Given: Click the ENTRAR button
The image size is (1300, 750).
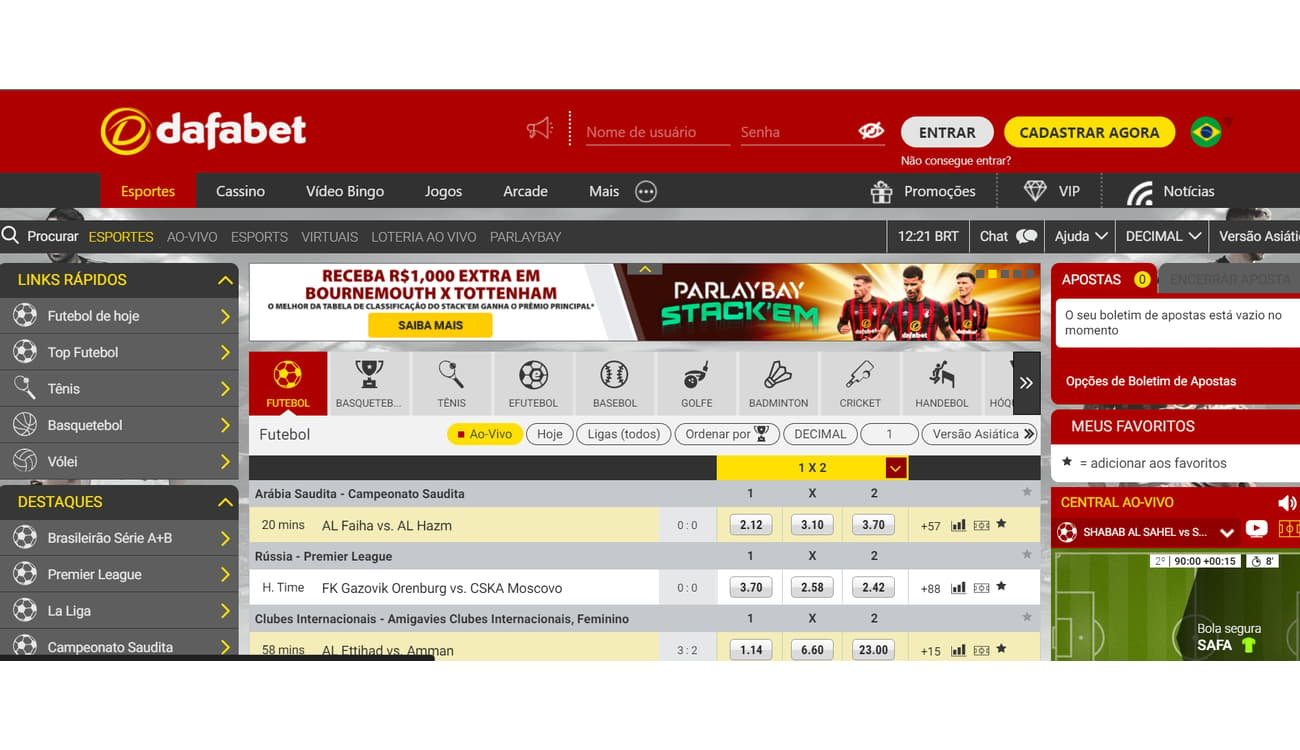Looking at the screenshot, I should click(x=947, y=132).
